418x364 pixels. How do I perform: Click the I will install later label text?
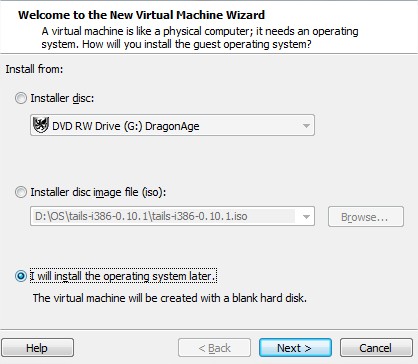[x=123, y=276]
